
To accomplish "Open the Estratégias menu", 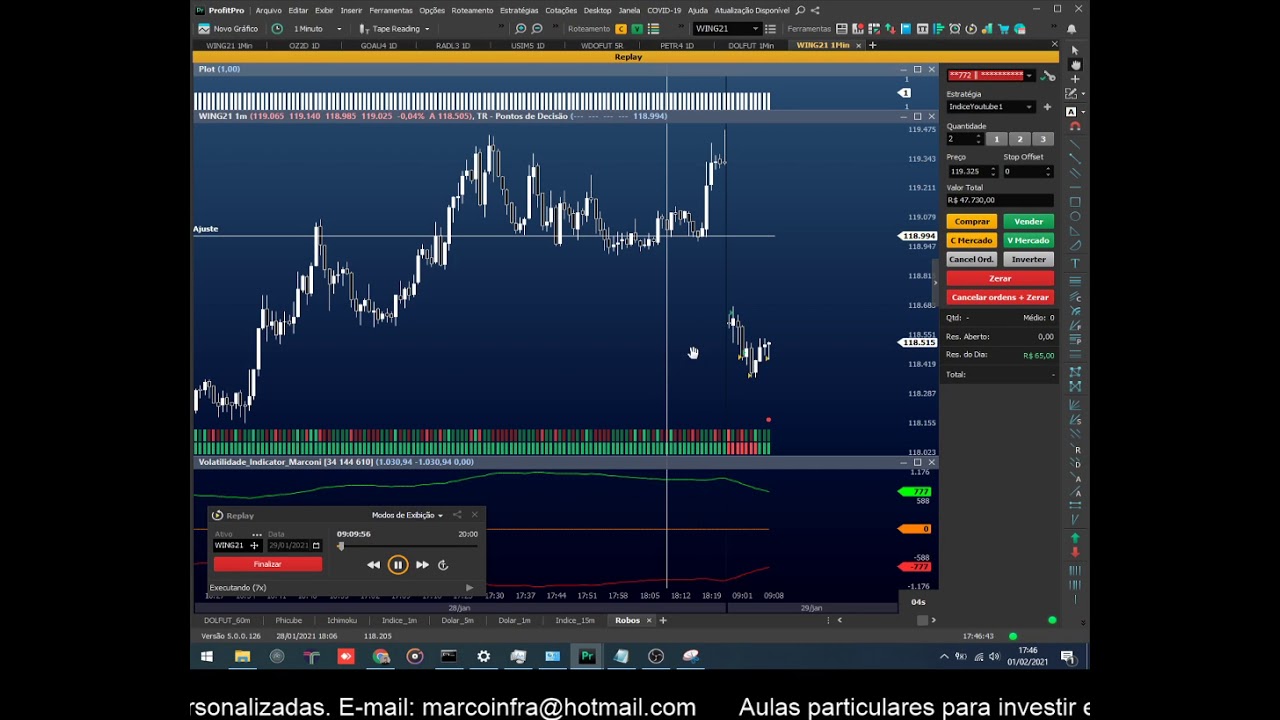I will 519,10.
